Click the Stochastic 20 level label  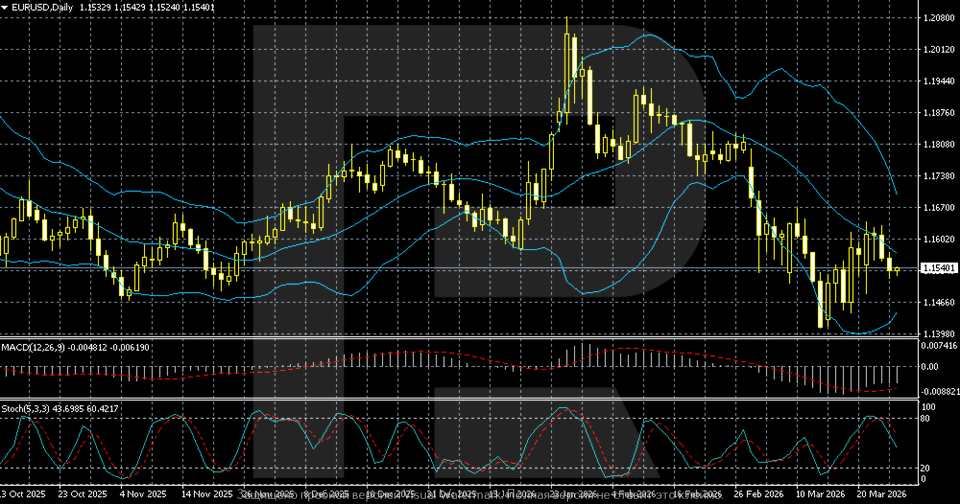[927, 468]
